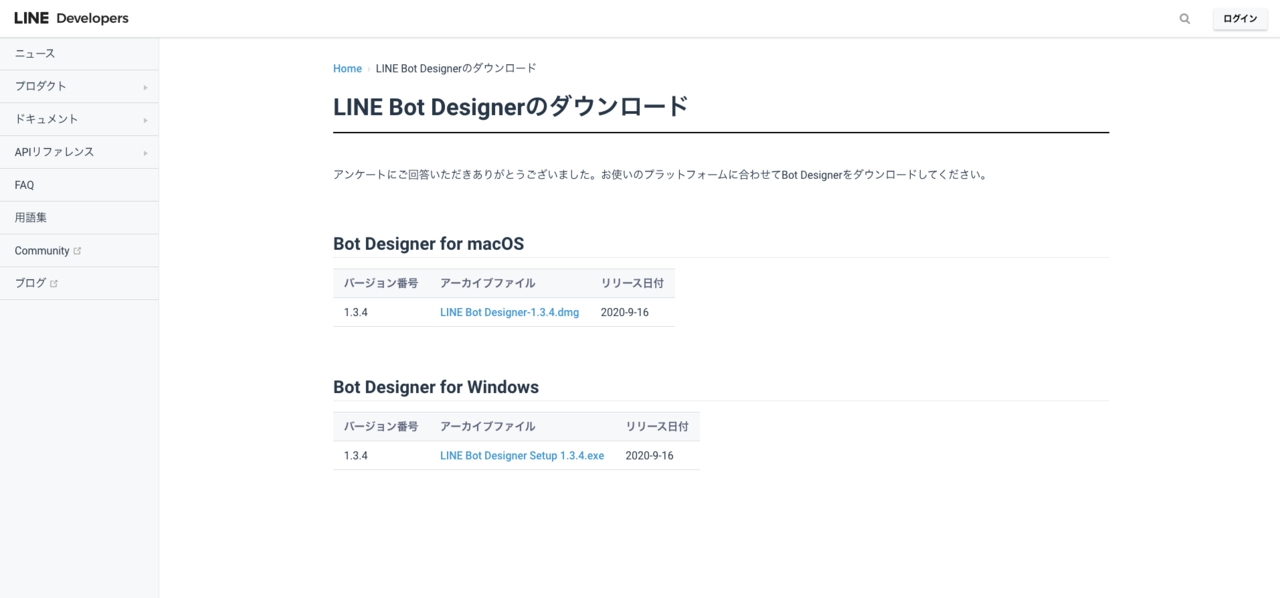1280x598 pixels.
Task: Open the FAQ page from the sidebar
Action: pyautogui.click(x=24, y=184)
